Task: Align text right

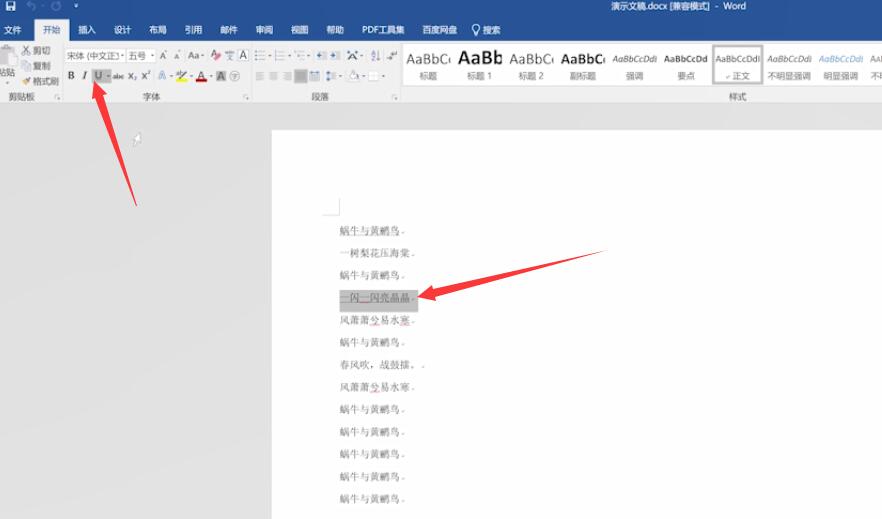Action: click(x=287, y=76)
